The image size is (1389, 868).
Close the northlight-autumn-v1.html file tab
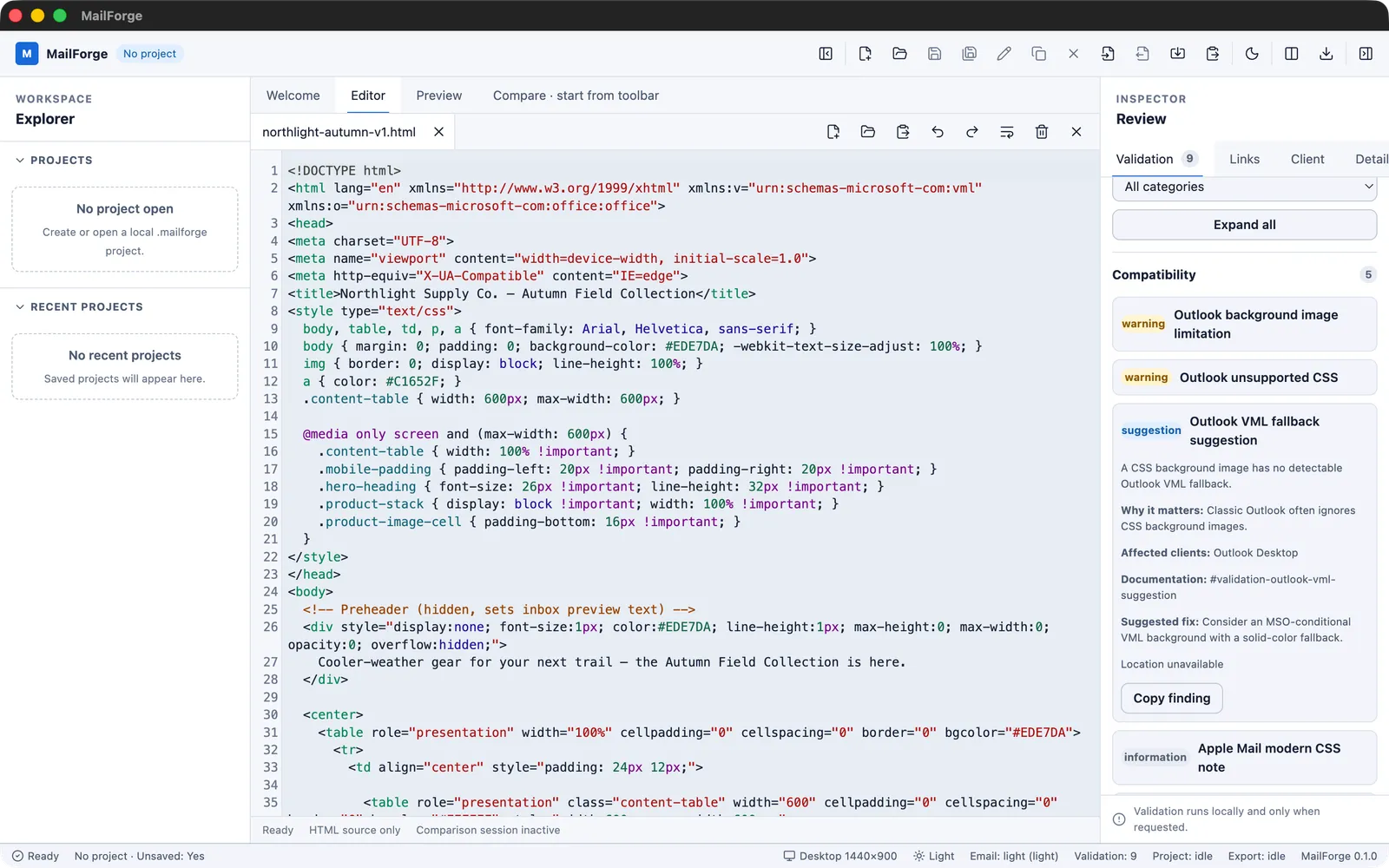[x=439, y=132]
